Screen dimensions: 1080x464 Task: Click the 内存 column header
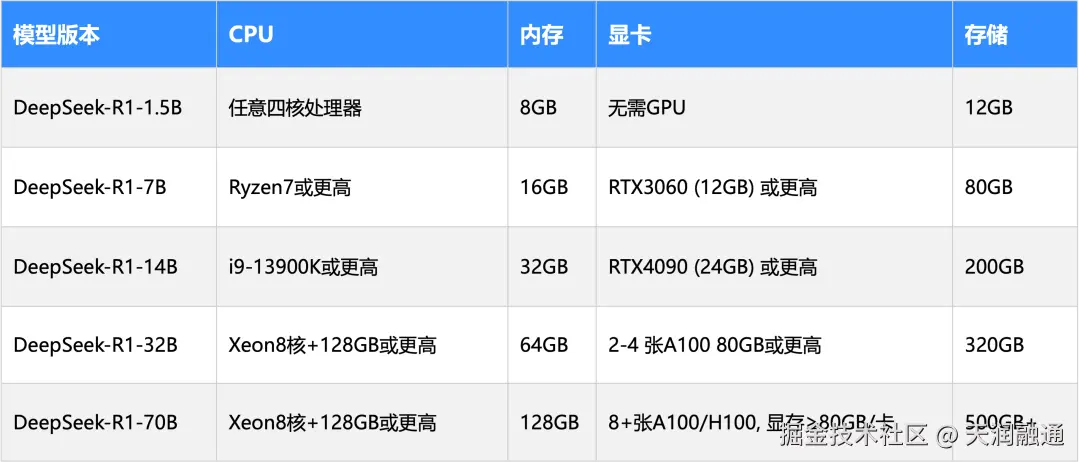[552, 34]
